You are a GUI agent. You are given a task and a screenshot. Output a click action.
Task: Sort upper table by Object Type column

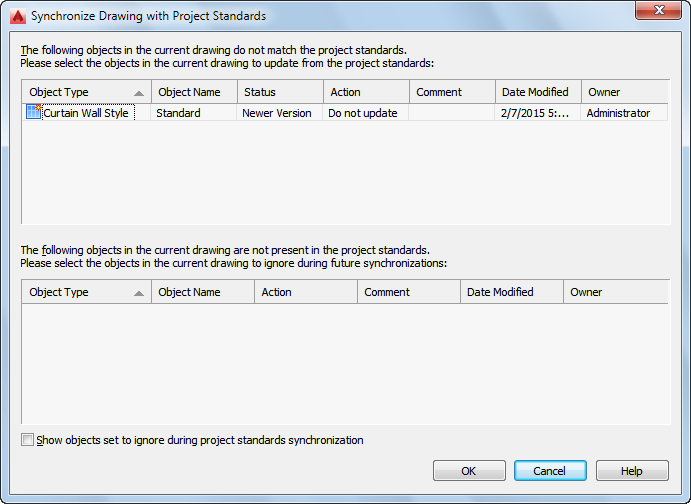[85, 92]
